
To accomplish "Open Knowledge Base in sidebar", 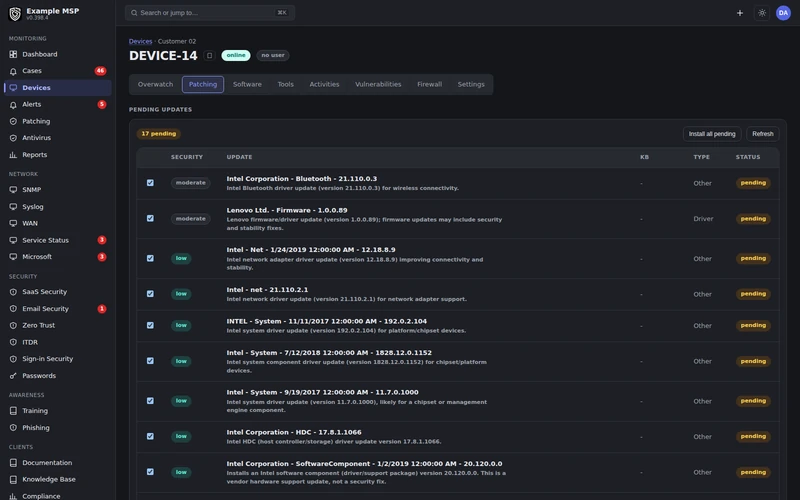I will click(57, 479).
